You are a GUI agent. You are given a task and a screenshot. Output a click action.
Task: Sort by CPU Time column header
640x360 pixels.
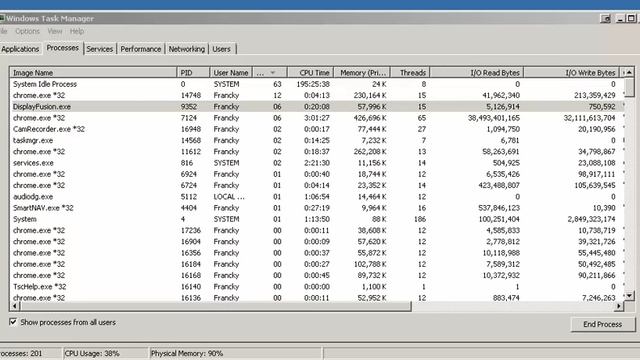tap(311, 73)
